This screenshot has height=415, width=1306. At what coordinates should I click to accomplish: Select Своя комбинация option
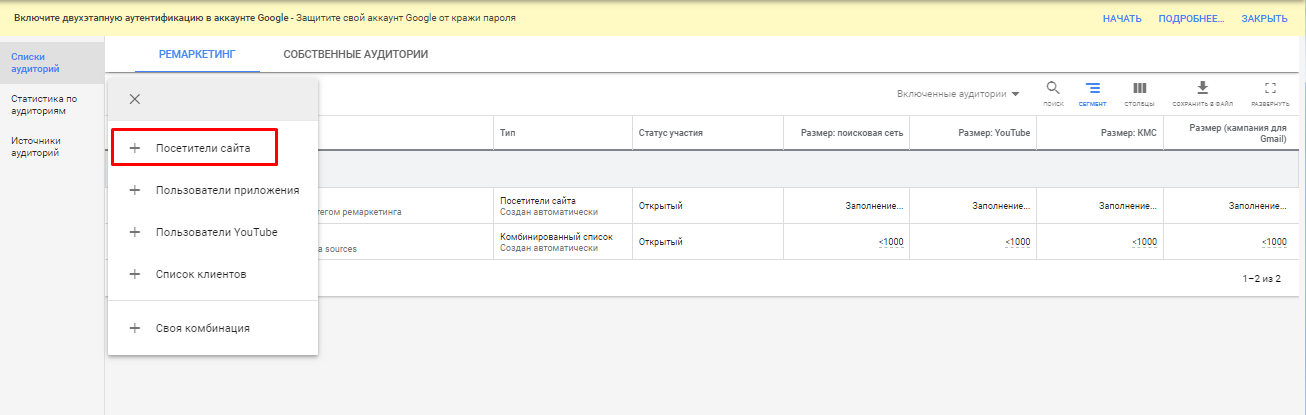click(202, 328)
